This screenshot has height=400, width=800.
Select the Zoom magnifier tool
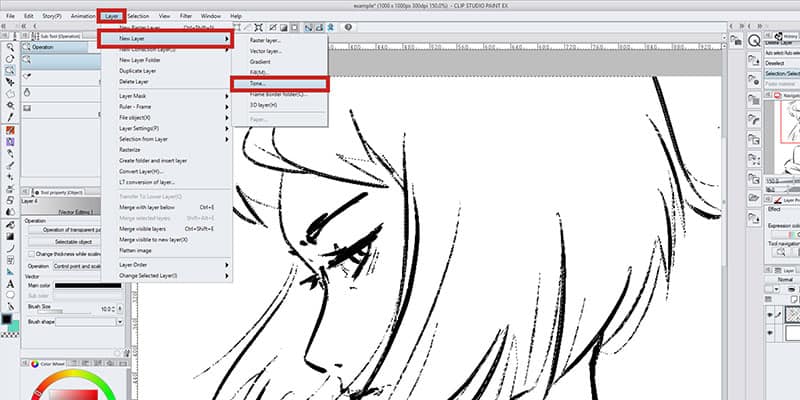(x=10, y=47)
